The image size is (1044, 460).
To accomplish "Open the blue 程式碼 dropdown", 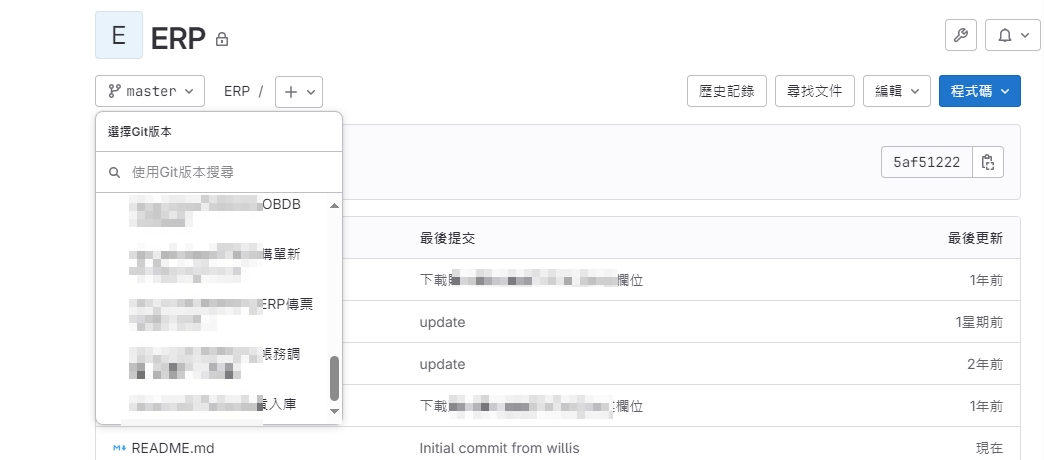I will point(979,91).
